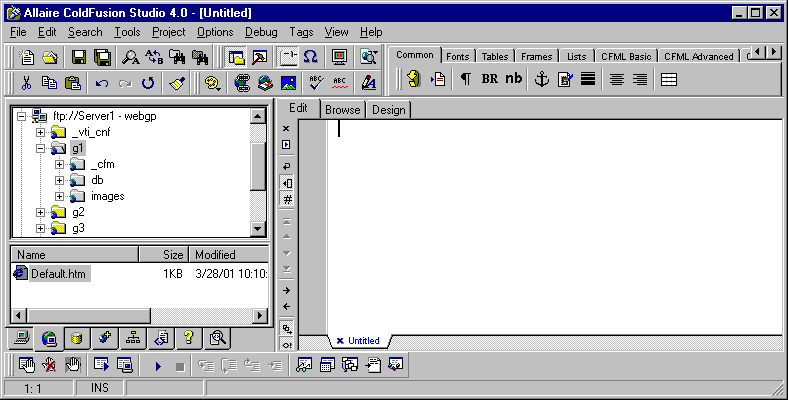788x400 pixels.
Task: Click the right align icon
Action: pyautogui.click(x=640, y=79)
